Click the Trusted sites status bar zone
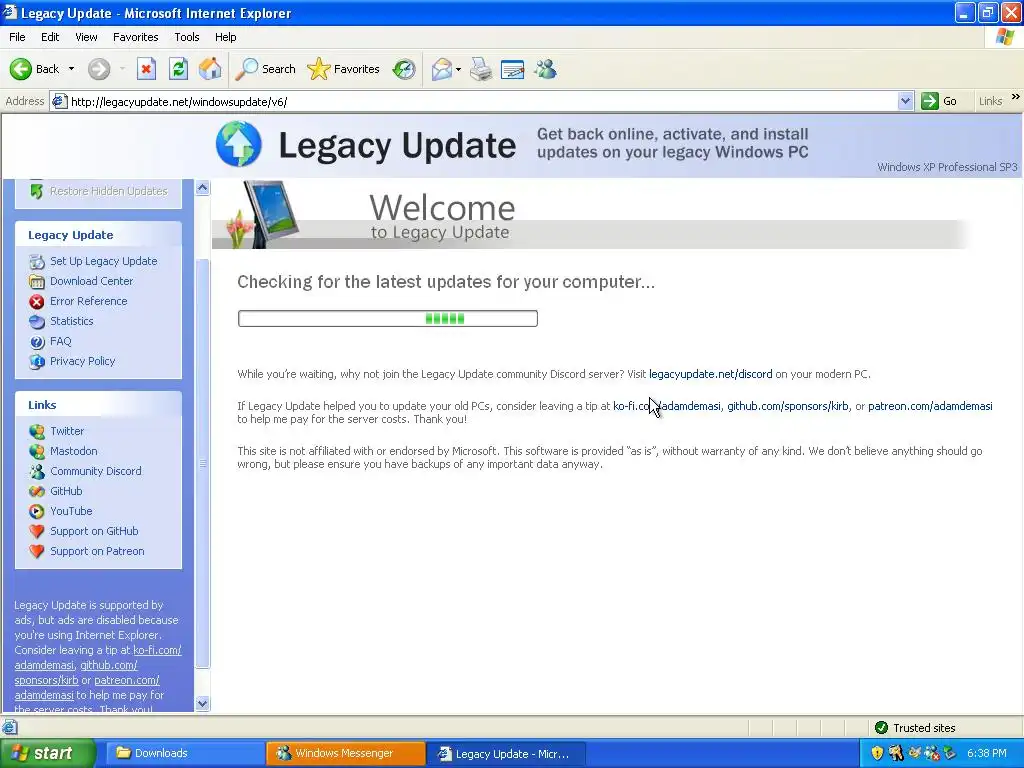The height and width of the screenshot is (768, 1024). pyautogui.click(x=915, y=728)
